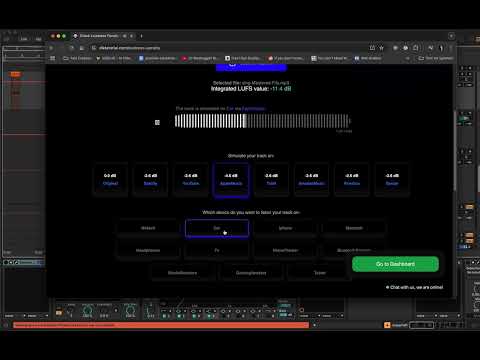Reload the page using the refresh icon
480x360 pixels.
click(72, 48)
